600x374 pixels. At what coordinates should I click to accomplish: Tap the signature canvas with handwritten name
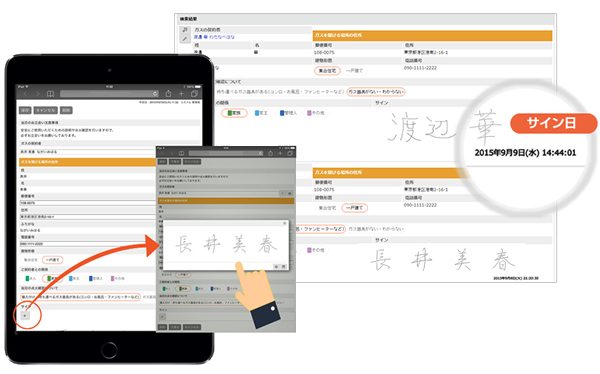click(x=226, y=244)
